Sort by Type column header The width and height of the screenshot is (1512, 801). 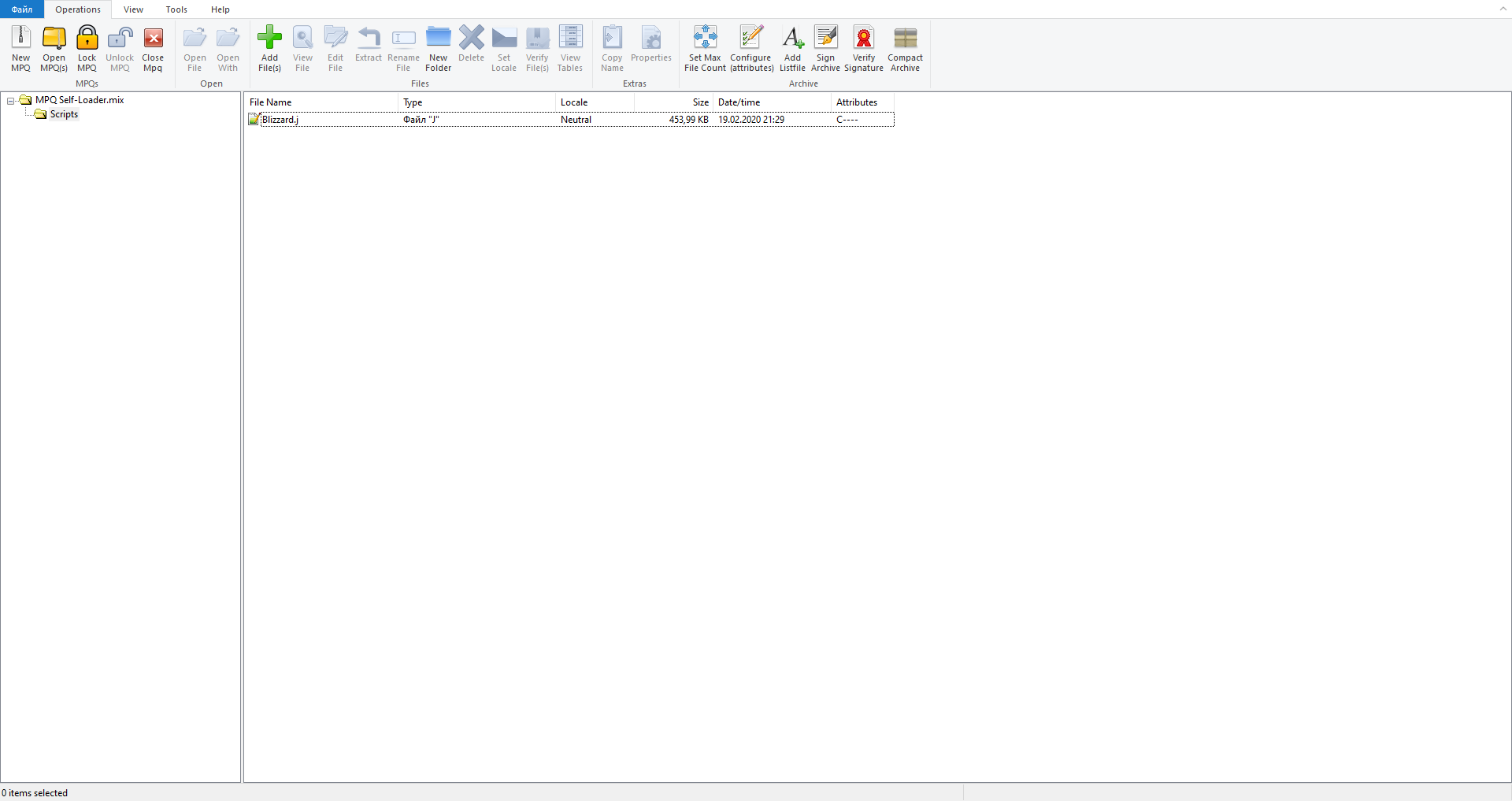[477, 102]
